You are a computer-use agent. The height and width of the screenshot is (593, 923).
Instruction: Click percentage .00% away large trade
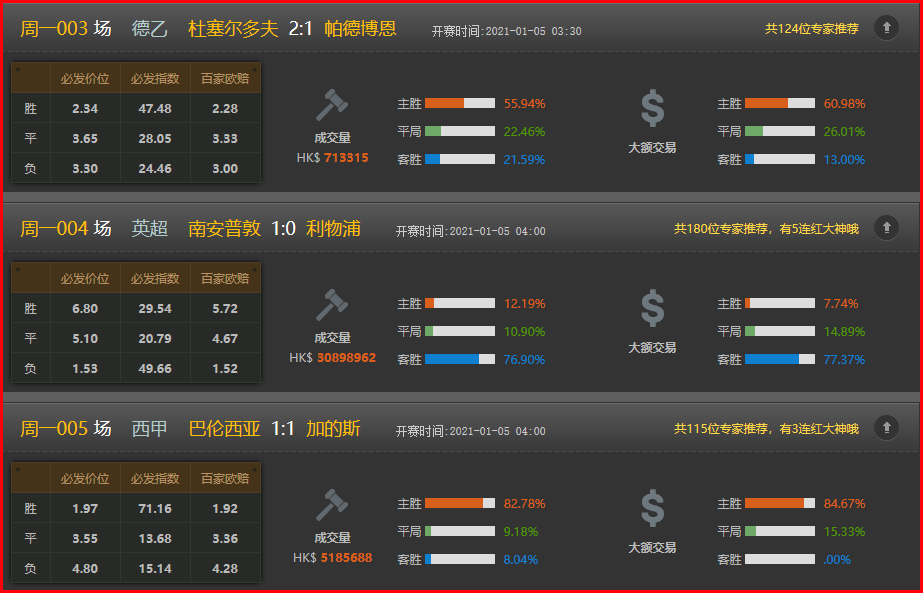[837, 559]
